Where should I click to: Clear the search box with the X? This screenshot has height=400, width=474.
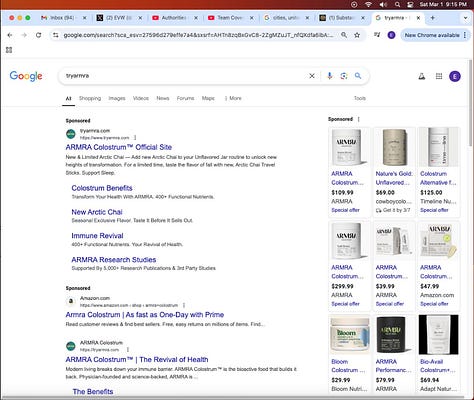(x=312, y=76)
